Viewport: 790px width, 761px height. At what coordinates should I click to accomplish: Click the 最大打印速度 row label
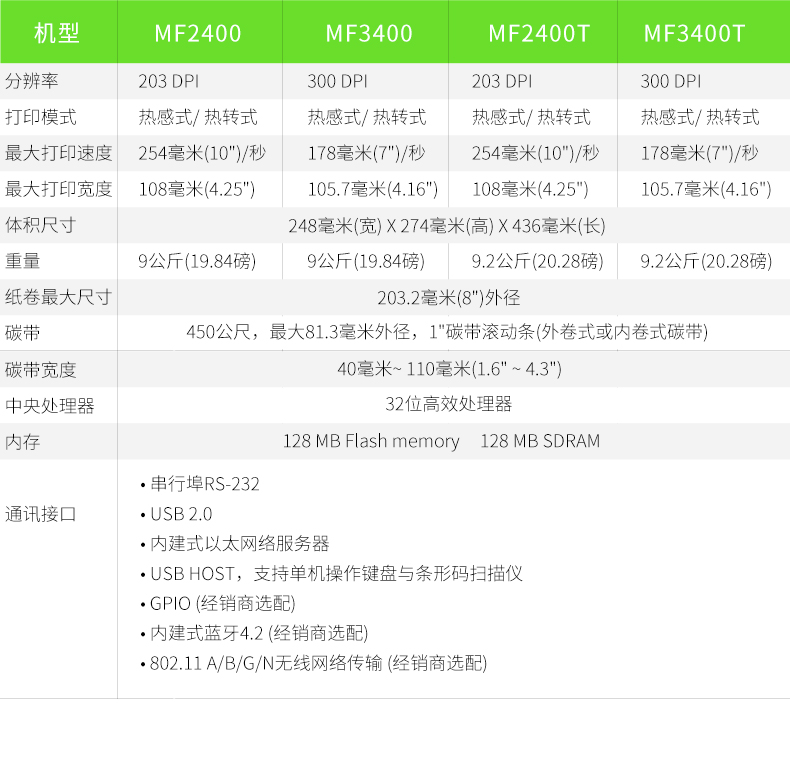(x=58, y=153)
